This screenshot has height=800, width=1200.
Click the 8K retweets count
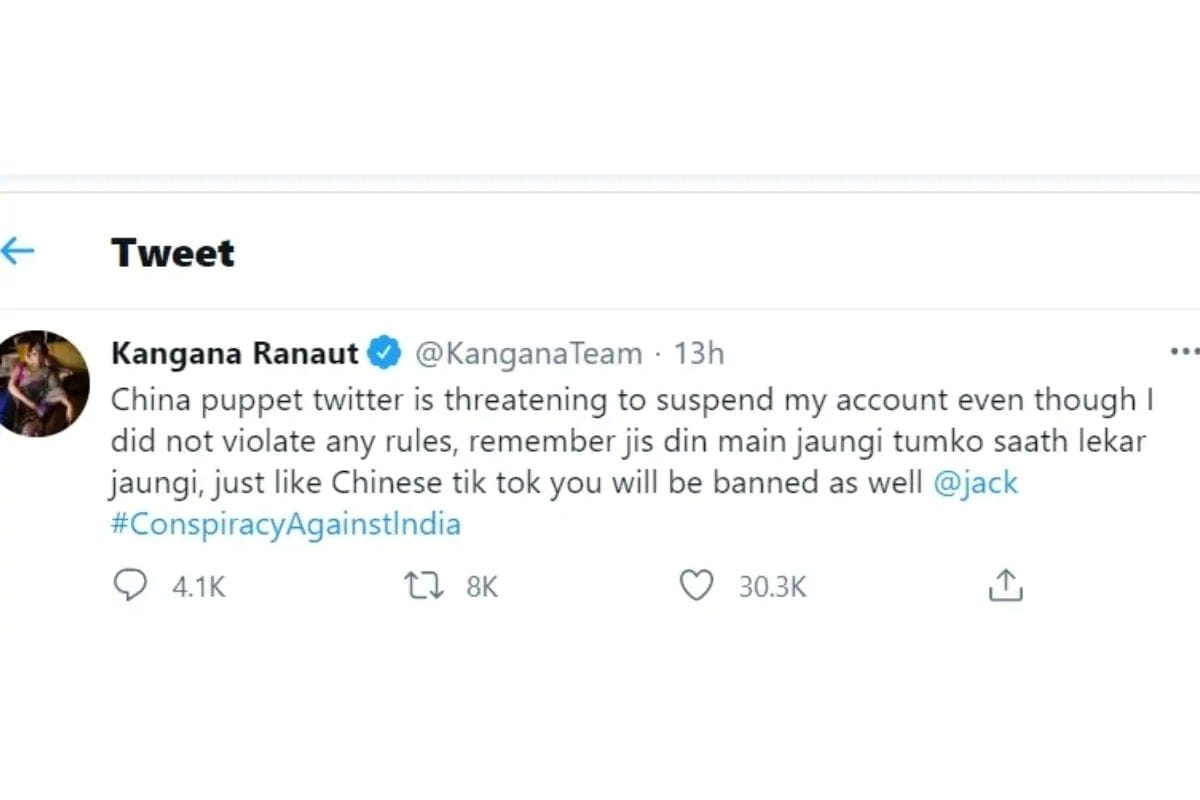click(x=482, y=587)
